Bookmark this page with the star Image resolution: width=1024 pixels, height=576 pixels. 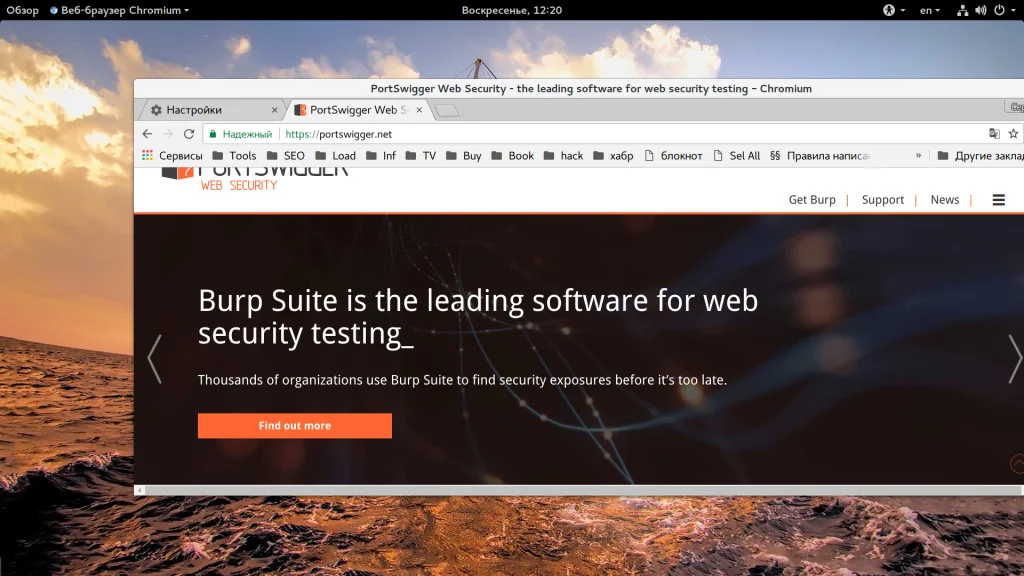(1013, 133)
